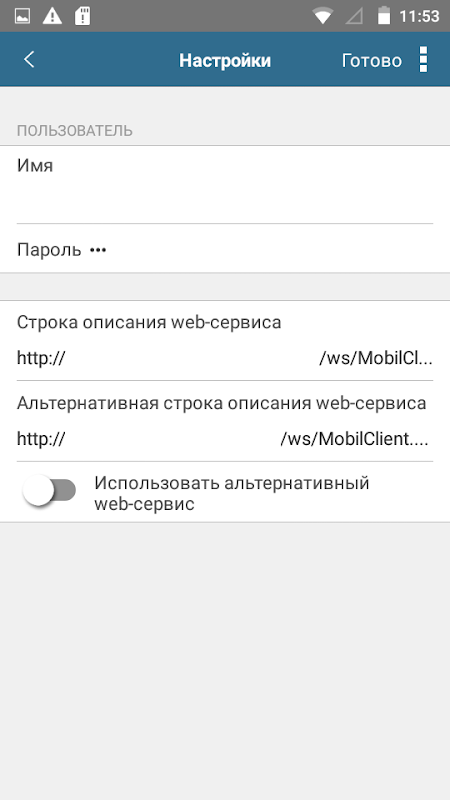Toggle Использовать альтернативный web-сервис switch
450x800 pixels.
[49, 490]
